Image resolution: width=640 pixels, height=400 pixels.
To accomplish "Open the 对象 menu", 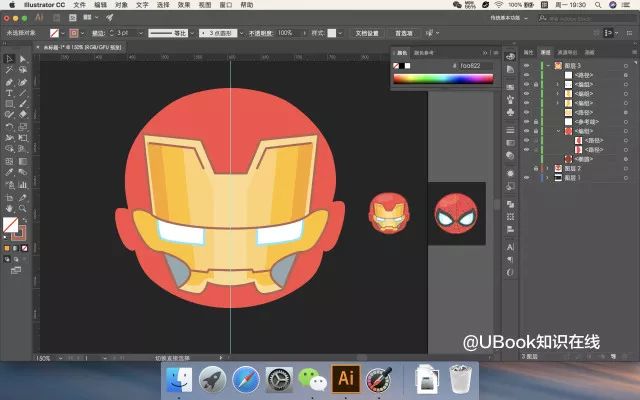I will tap(121, 5).
